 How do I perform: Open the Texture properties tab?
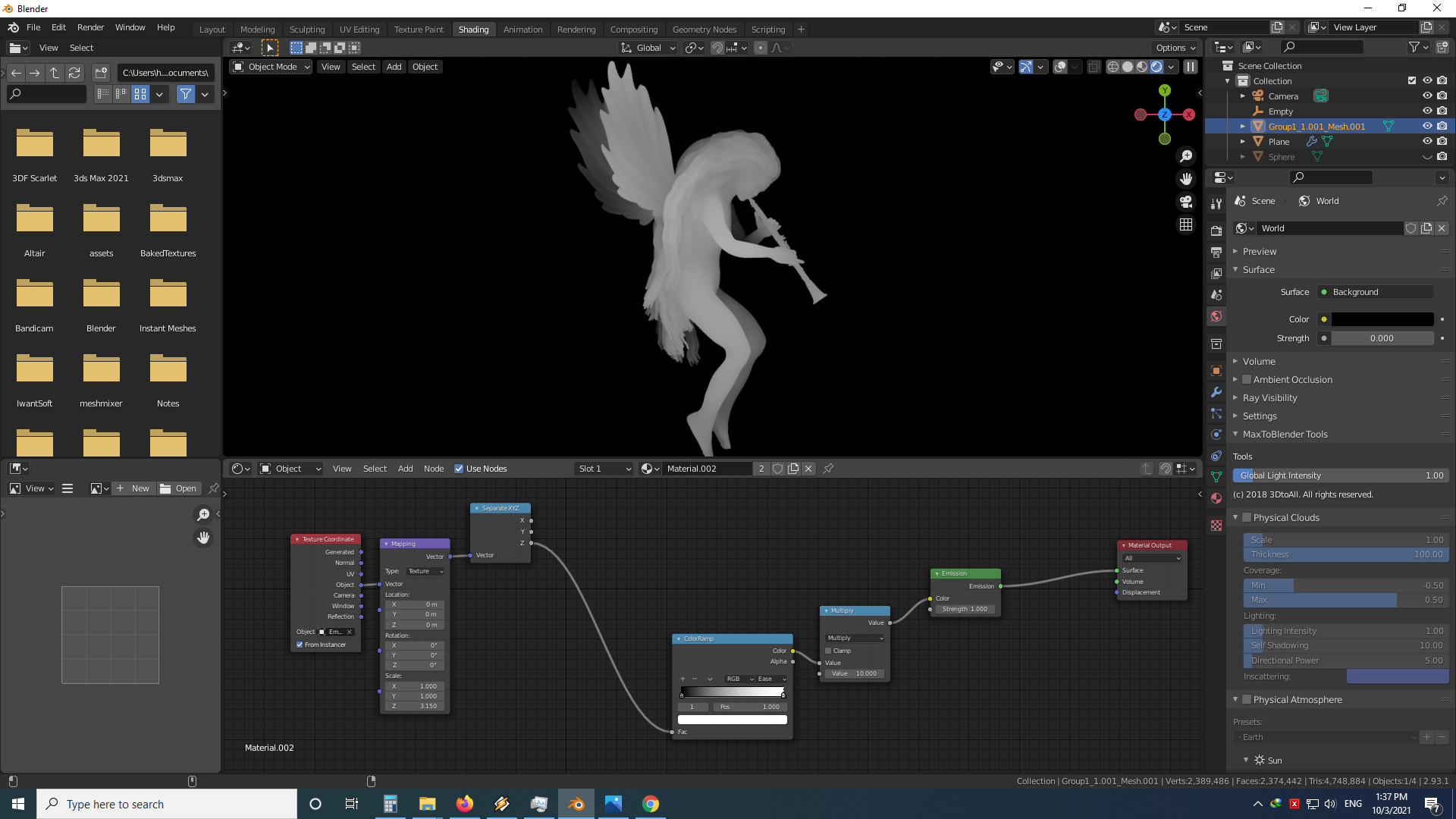[1216, 525]
